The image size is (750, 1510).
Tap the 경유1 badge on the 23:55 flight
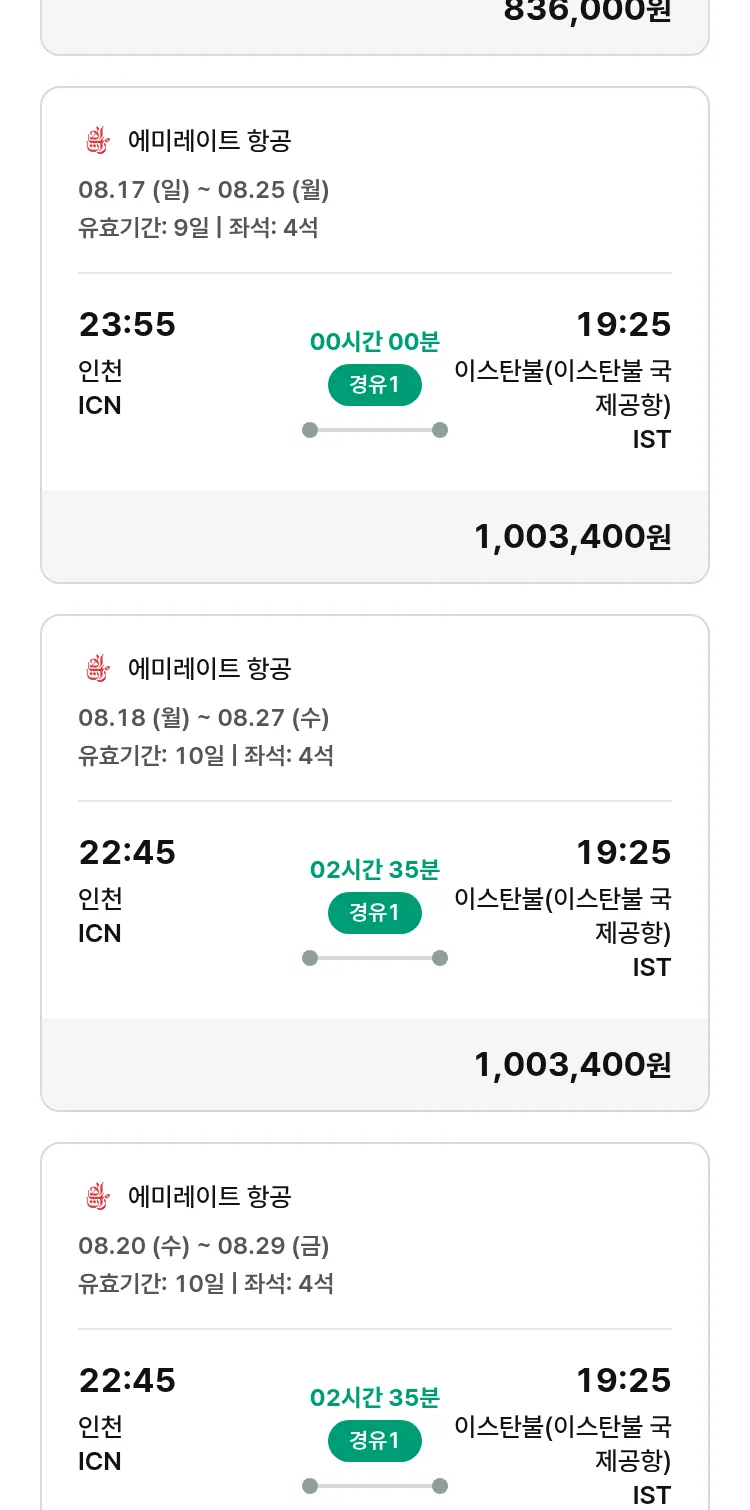click(375, 386)
